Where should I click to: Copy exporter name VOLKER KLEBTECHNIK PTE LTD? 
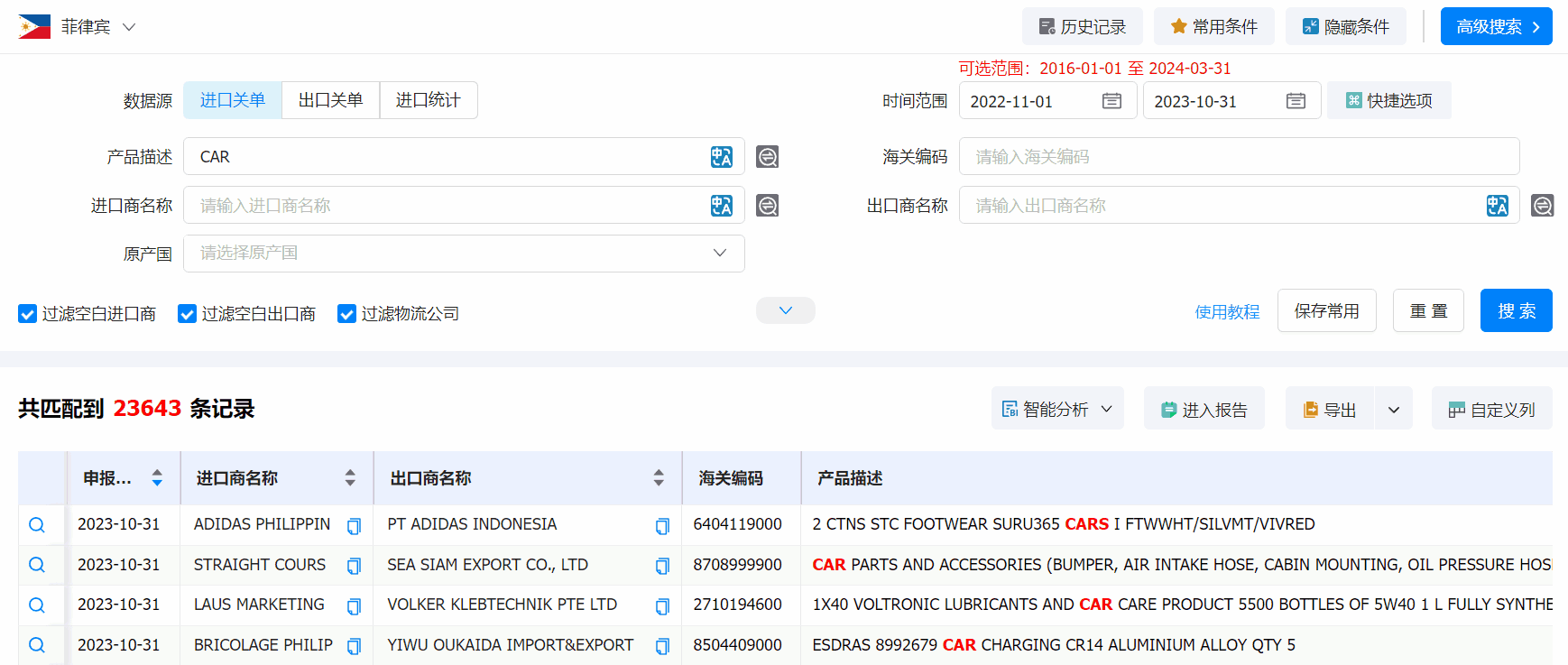[662, 605]
